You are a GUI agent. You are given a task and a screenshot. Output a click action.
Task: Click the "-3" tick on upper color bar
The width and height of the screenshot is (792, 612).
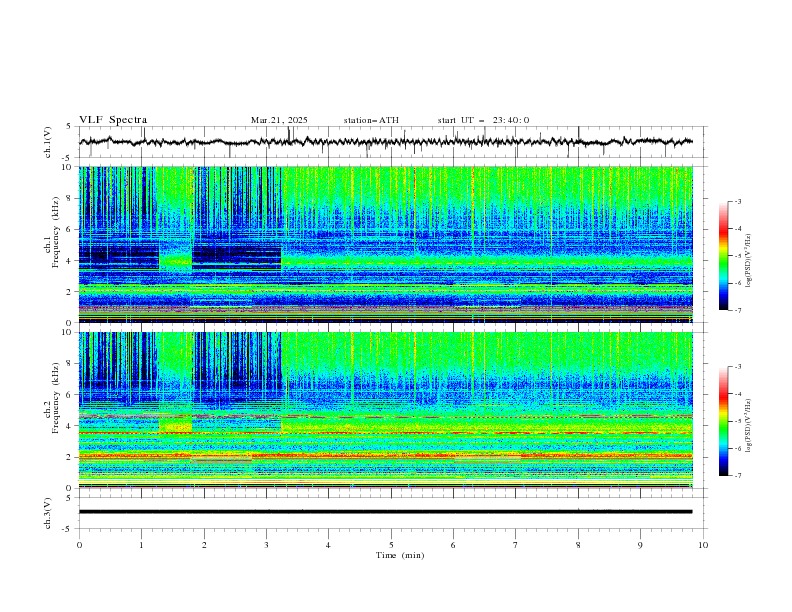pyautogui.click(x=738, y=201)
